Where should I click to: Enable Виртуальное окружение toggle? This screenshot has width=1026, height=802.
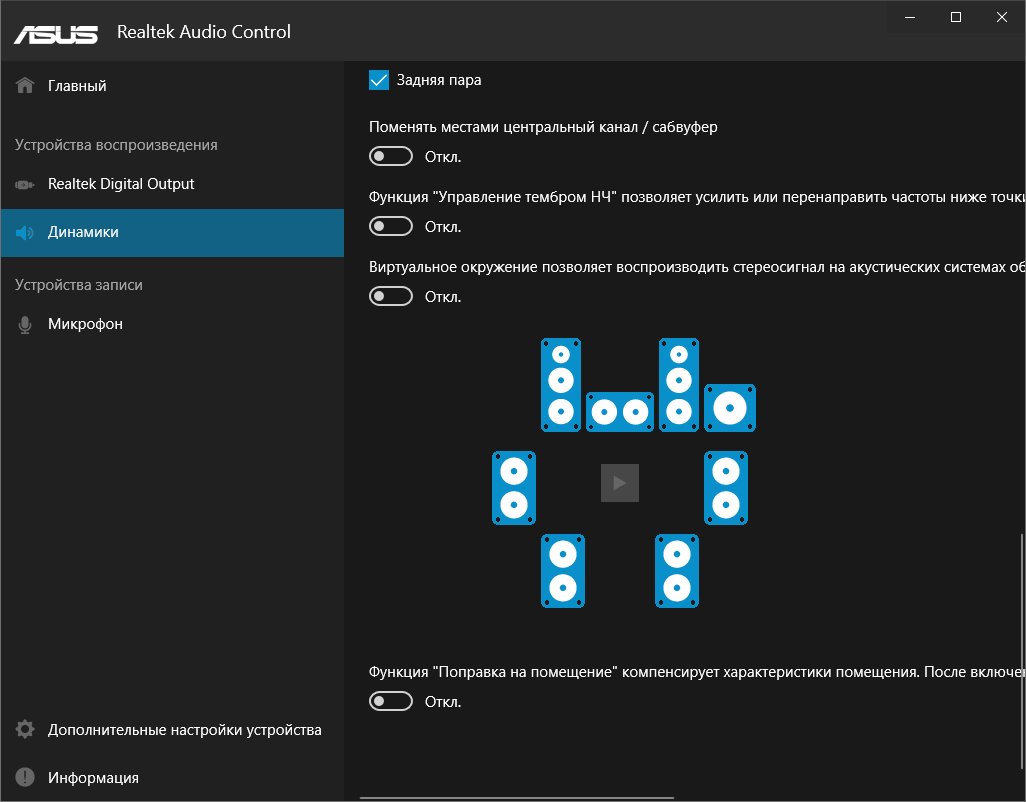coord(391,297)
